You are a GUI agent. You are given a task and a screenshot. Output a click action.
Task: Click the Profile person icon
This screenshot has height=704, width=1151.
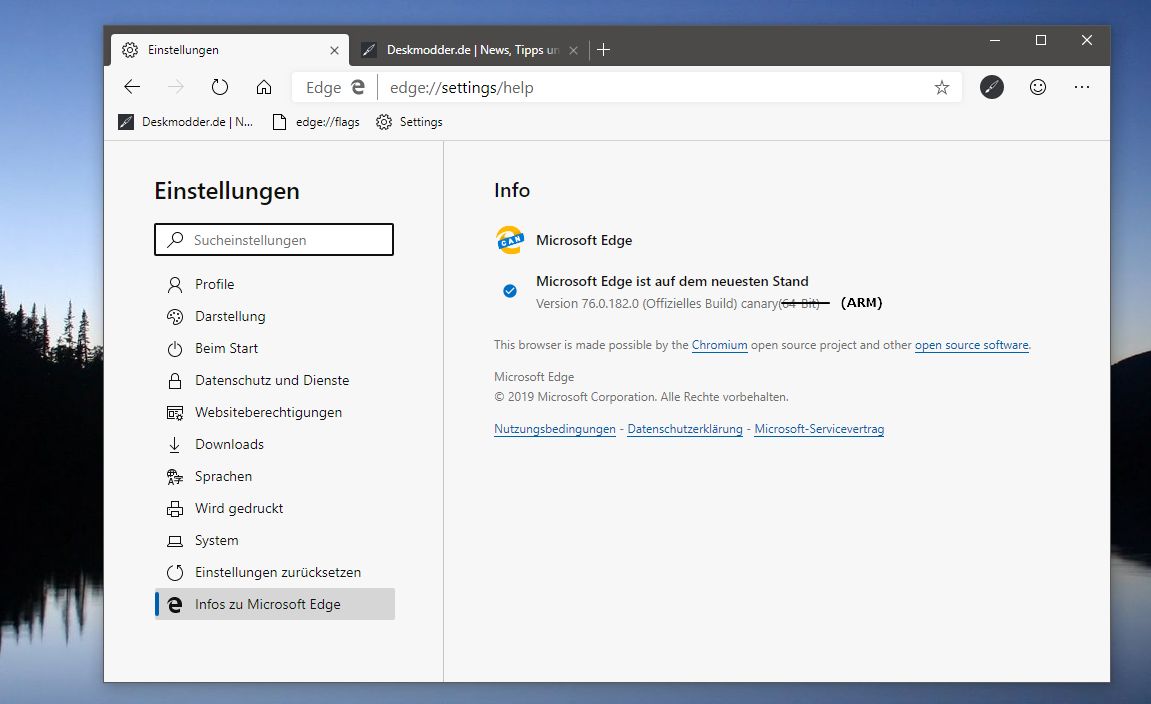tap(175, 285)
